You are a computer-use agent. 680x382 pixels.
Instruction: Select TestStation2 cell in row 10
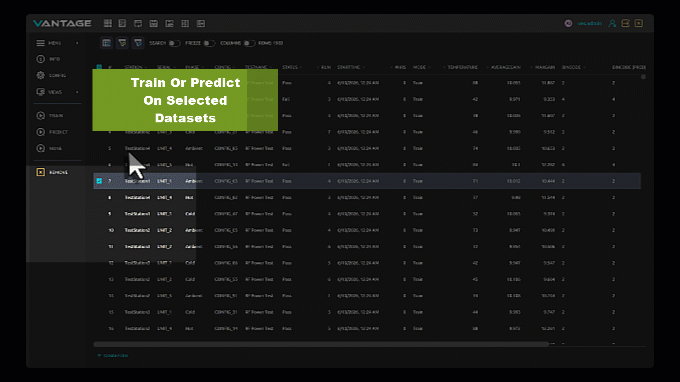[x=137, y=230]
